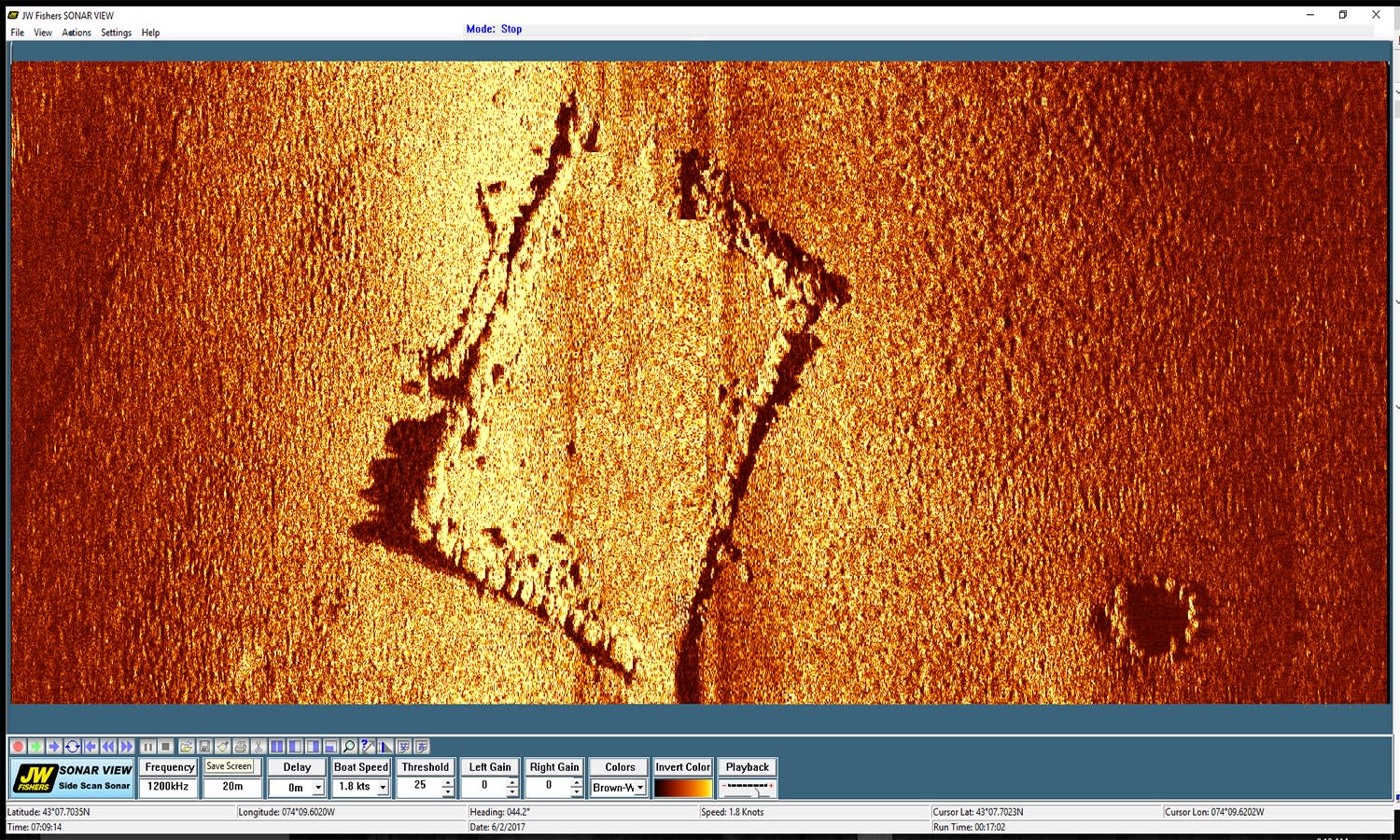This screenshot has width=1400, height=840.
Task: Increase the Threshold value with up arrow
Action: coord(448,782)
